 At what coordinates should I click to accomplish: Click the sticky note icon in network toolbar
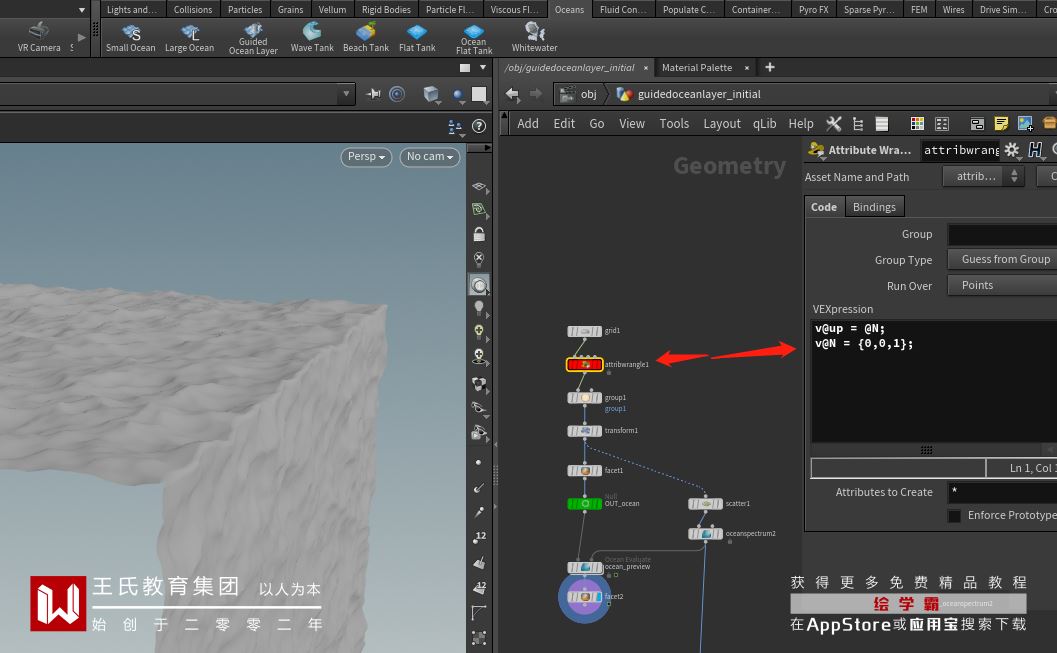coord(1002,124)
